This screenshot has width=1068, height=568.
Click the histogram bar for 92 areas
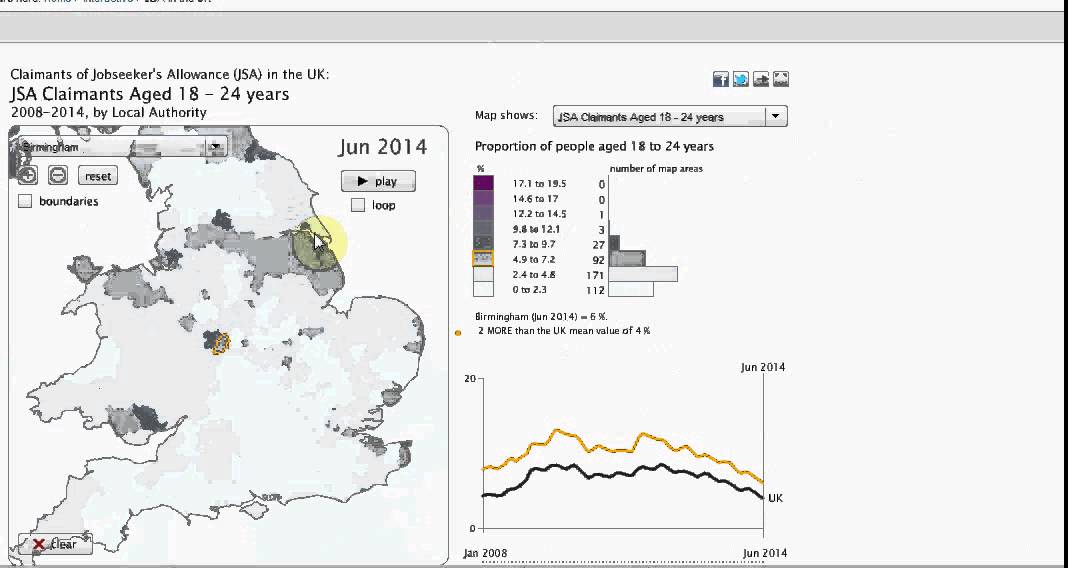click(627, 259)
